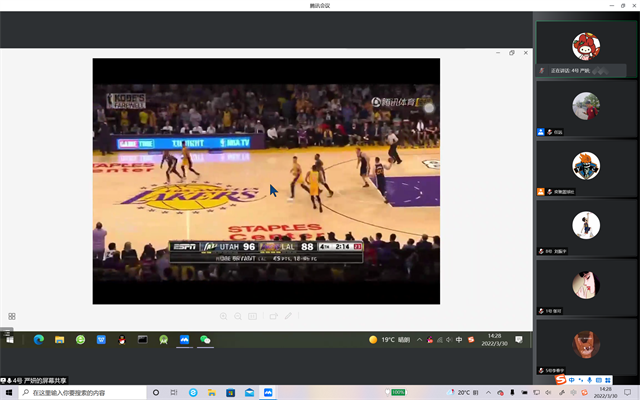Image resolution: width=640 pixels, height=400 pixels.
Task: Click the rotate image icon below the photo
Action: point(273,316)
